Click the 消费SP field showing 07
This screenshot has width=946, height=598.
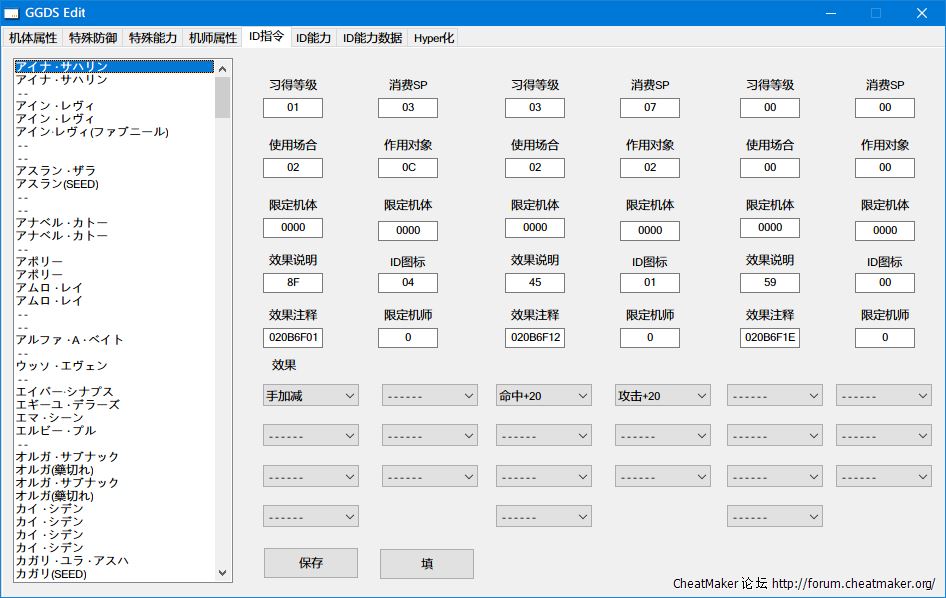coord(649,107)
